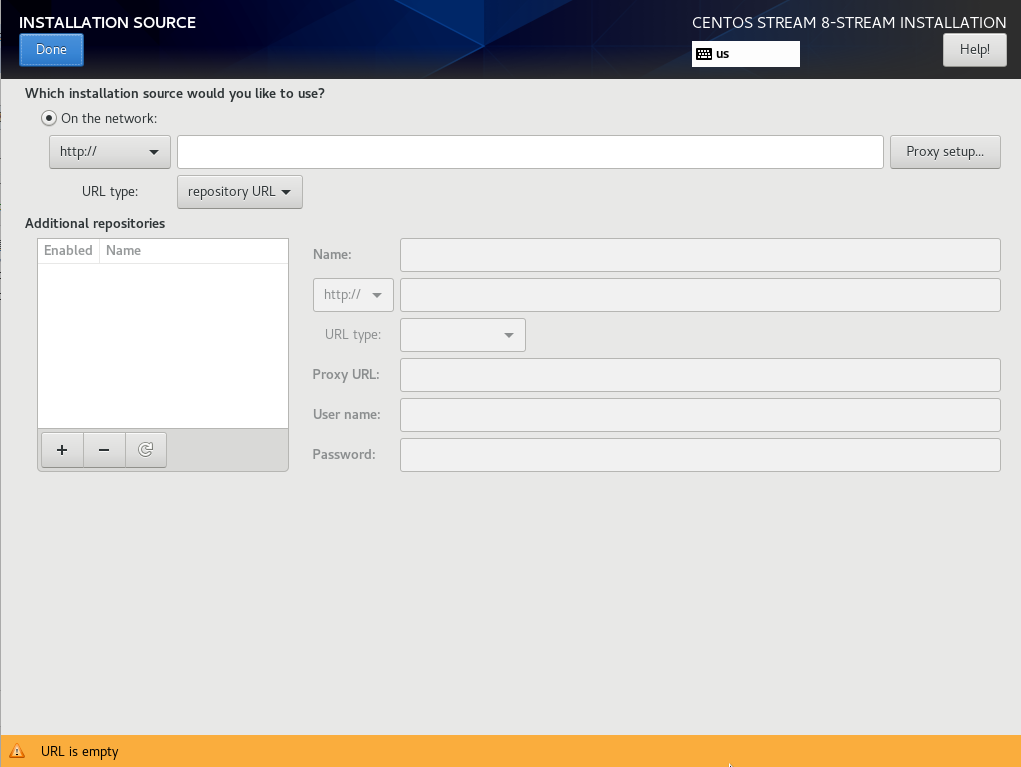Focus the Password input field
1021x767 pixels.
tap(700, 455)
